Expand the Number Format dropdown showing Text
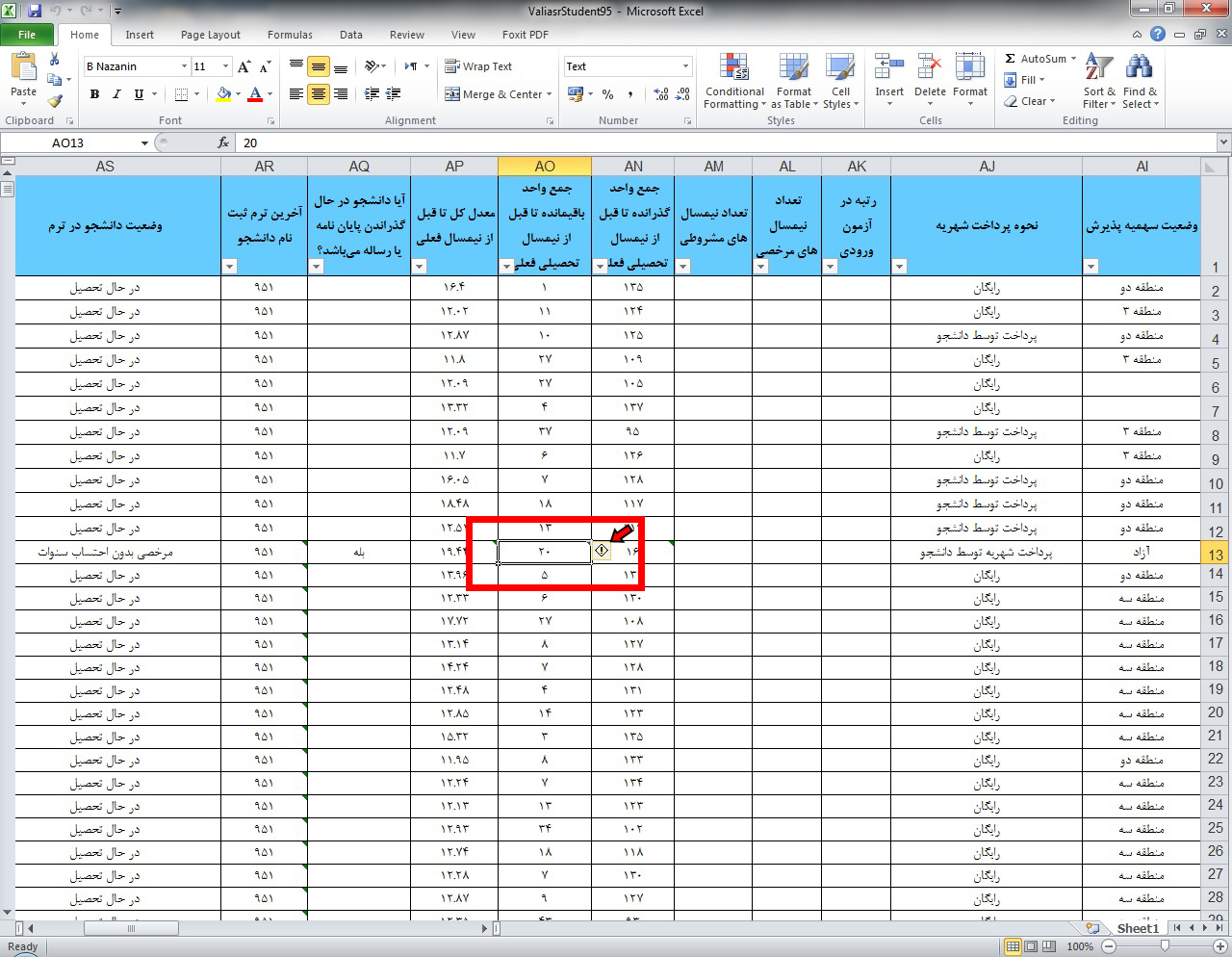 click(685, 66)
